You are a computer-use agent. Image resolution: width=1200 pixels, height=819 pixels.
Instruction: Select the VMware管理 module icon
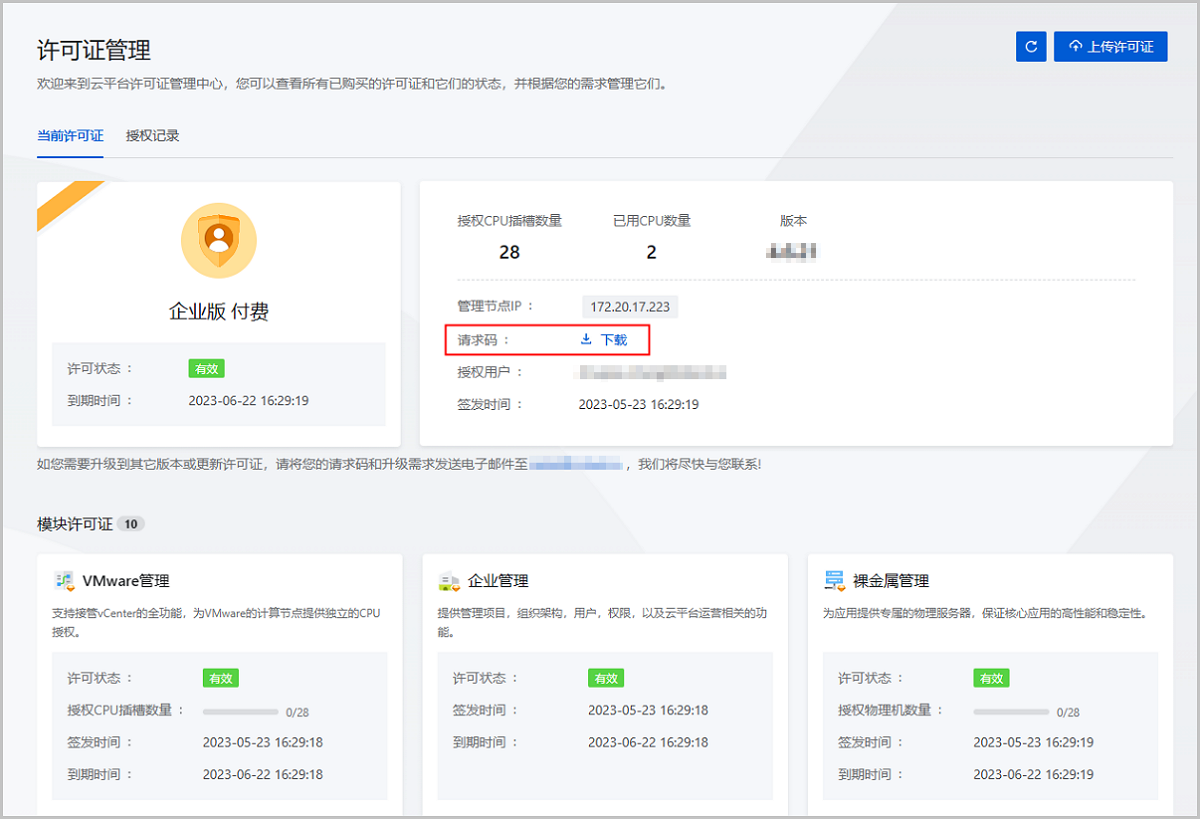click(64, 580)
